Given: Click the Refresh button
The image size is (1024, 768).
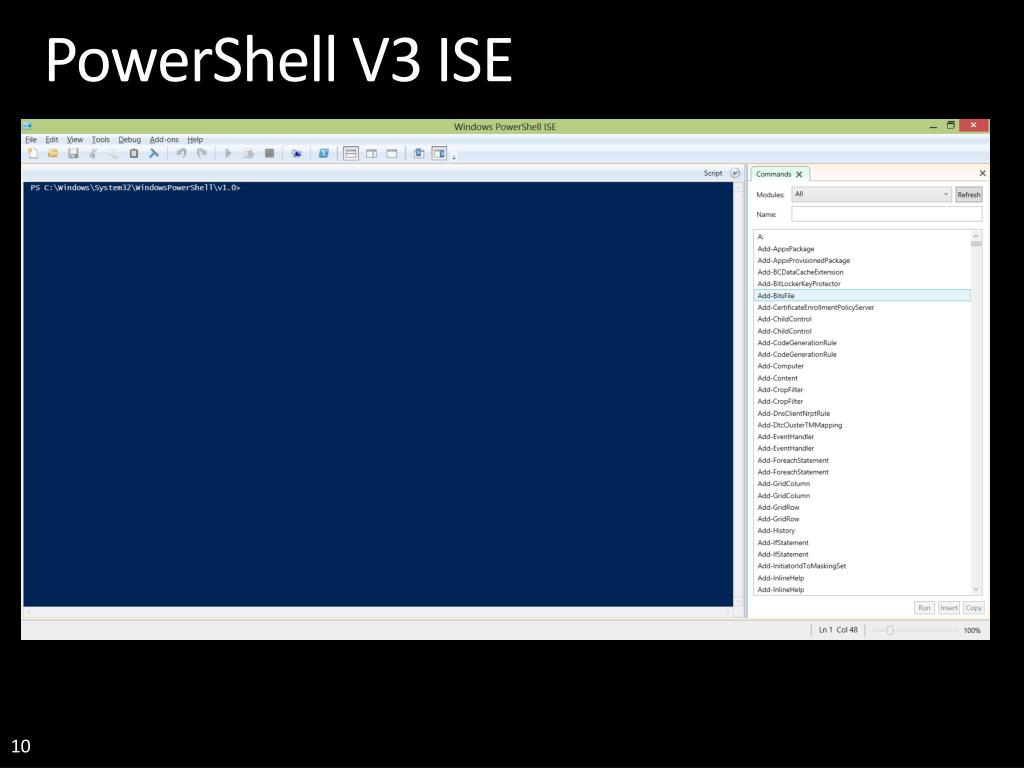Looking at the screenshot, I should tap(968, 195).
